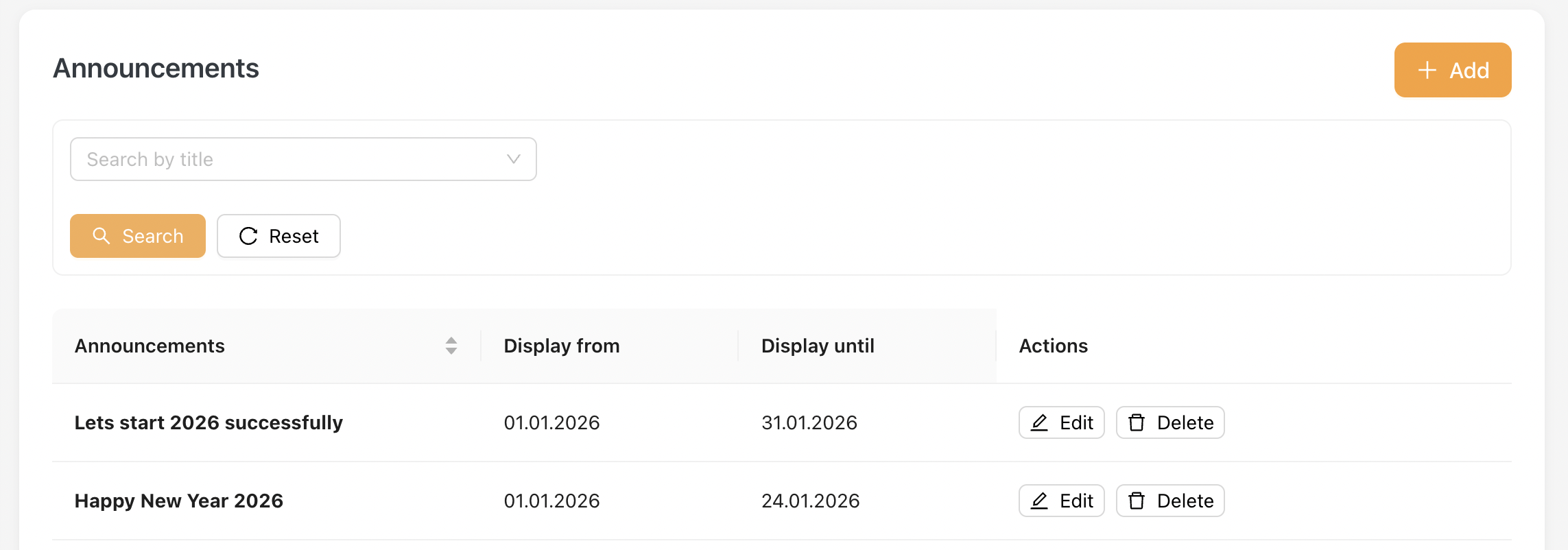1568x550 pixels.
Task: Focus the Search by title field
Action: (x=288, y=159)
